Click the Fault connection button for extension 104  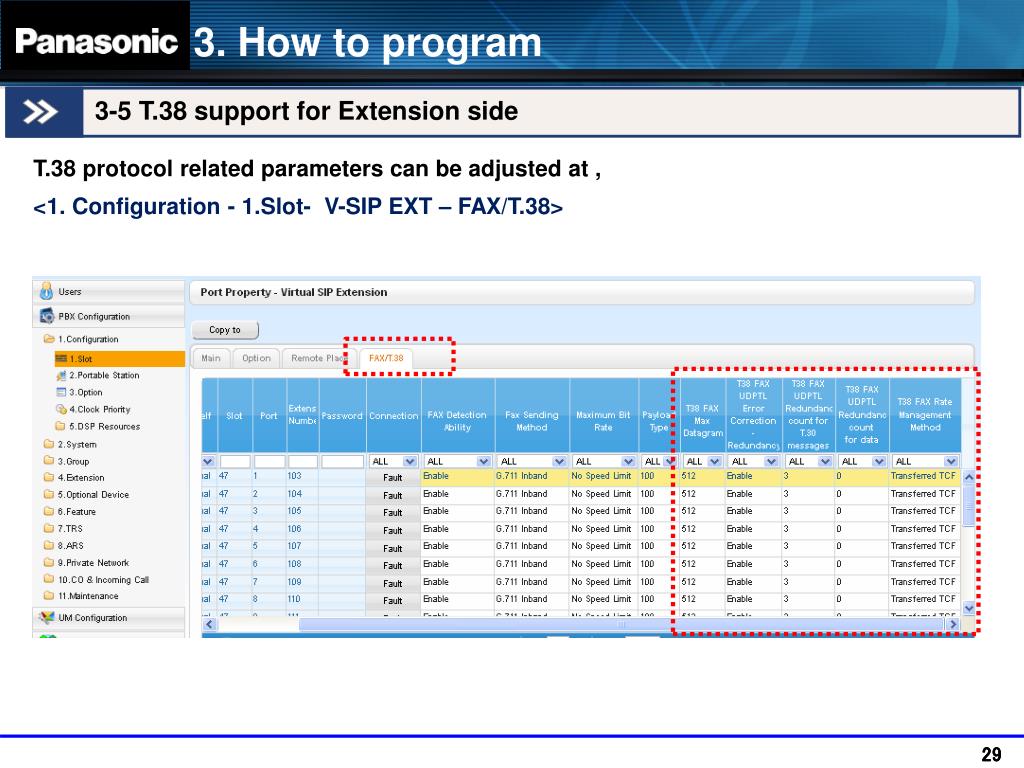pos(392,495)
